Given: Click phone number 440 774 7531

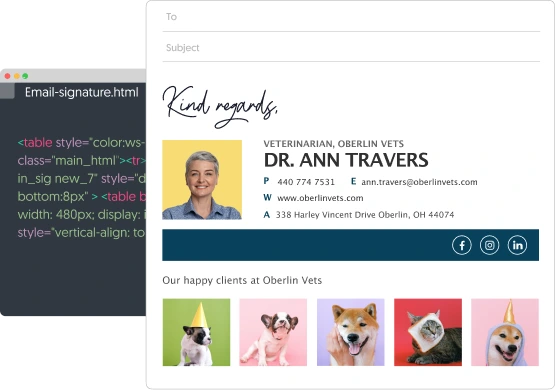Looking at the screenshot, I should (306, 182).
